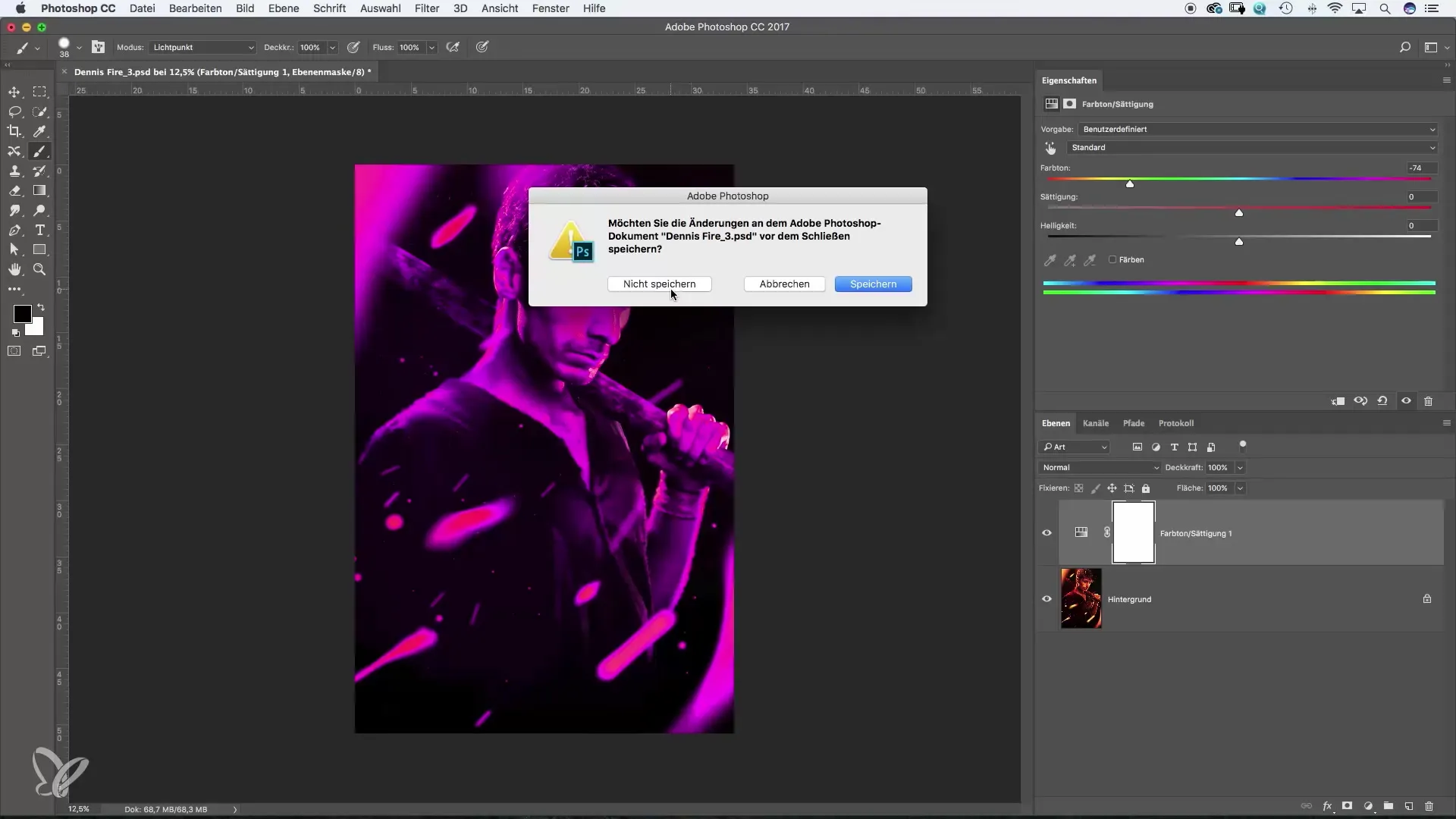Screen dimensions: 1456x819
Task: Select the Crop tool
Action: (14, 131)
